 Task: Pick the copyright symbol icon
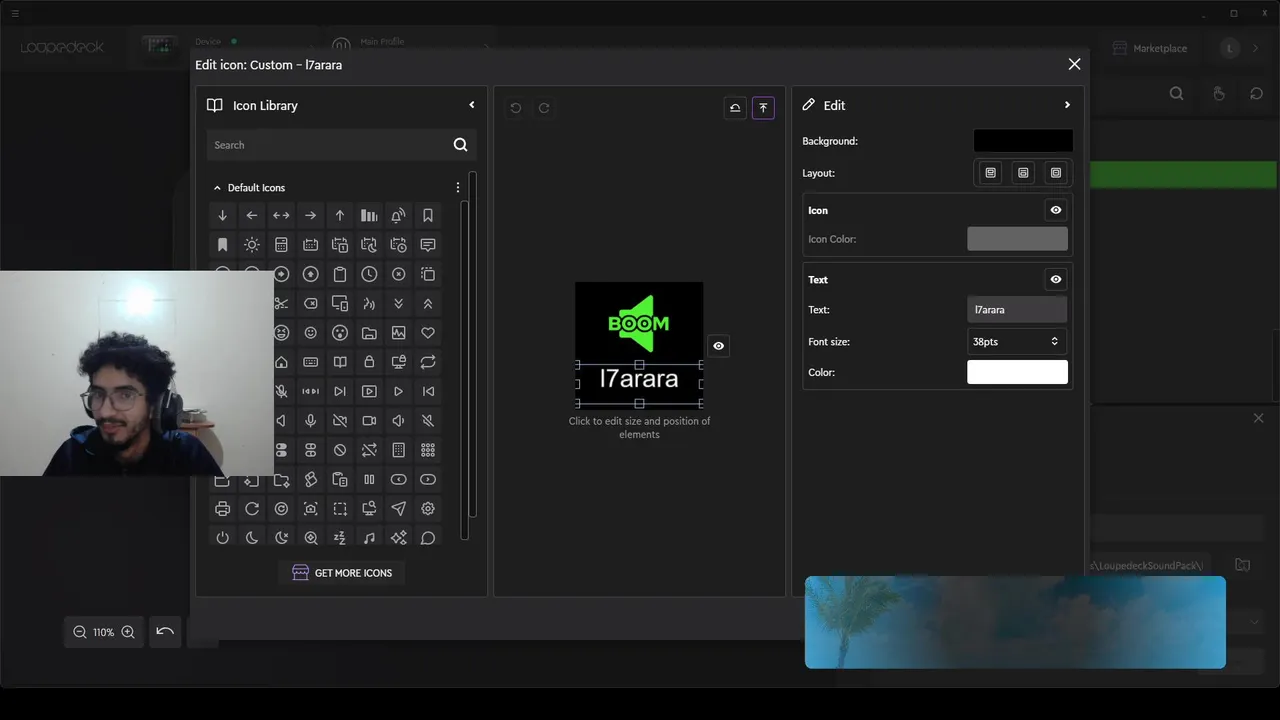pos(281,509)
